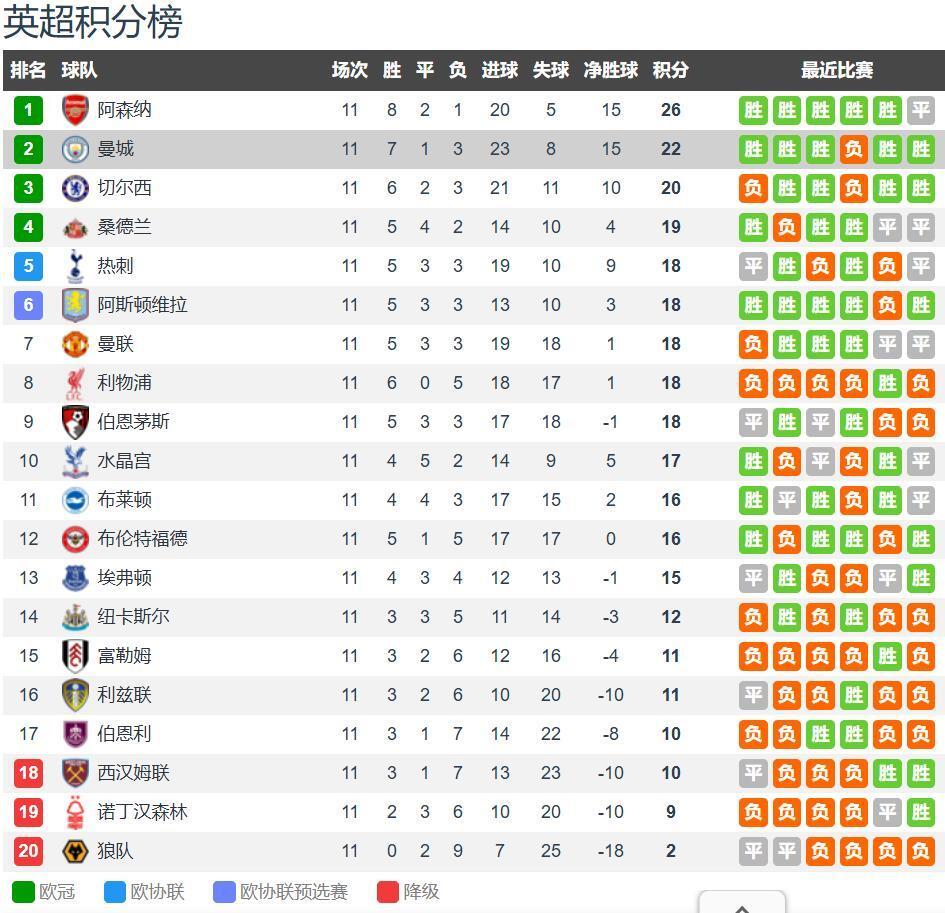
Task: Click the Liverpool club crest icon
Action: click(x=75, y=383)
